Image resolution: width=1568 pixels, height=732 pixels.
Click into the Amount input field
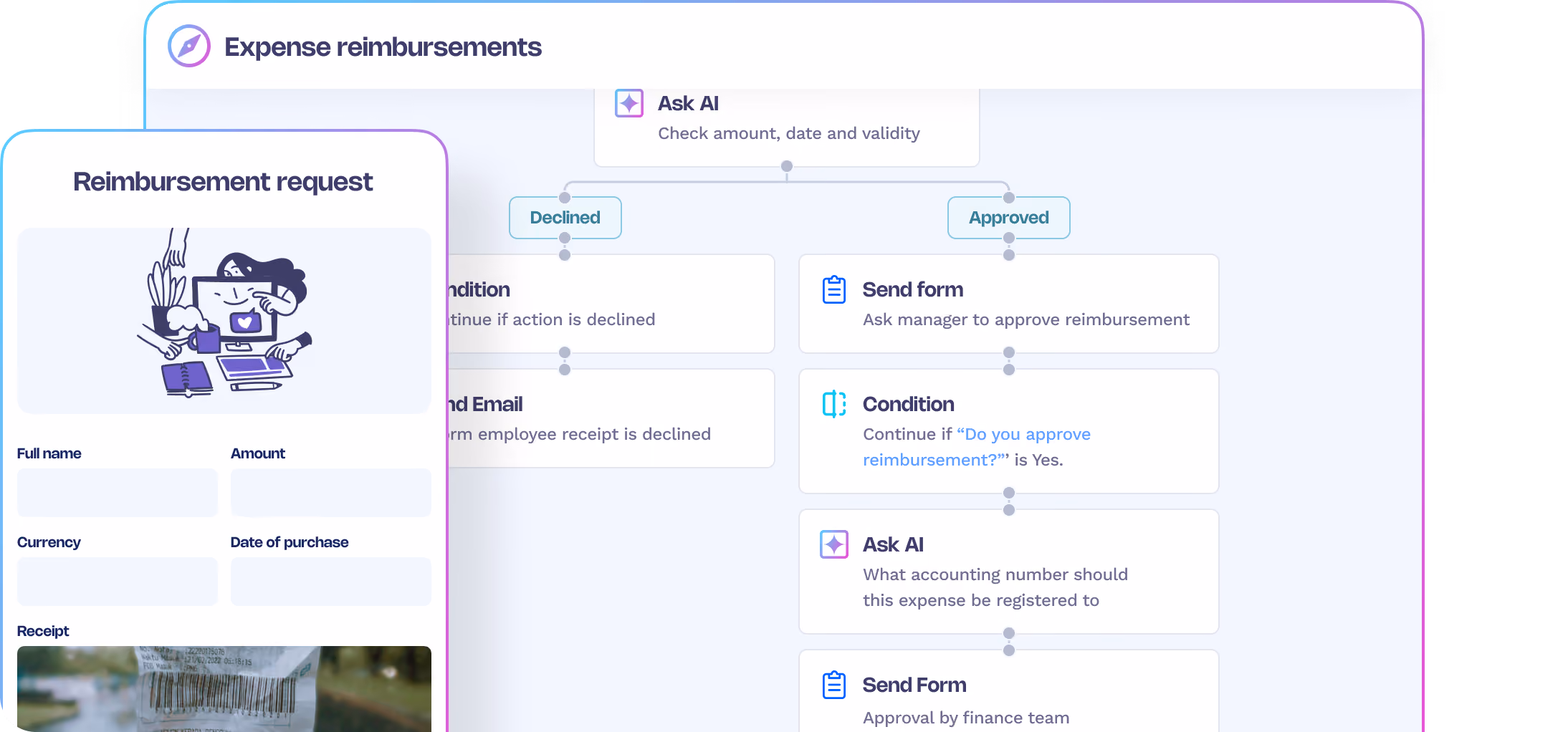click(x=331, y=493)
